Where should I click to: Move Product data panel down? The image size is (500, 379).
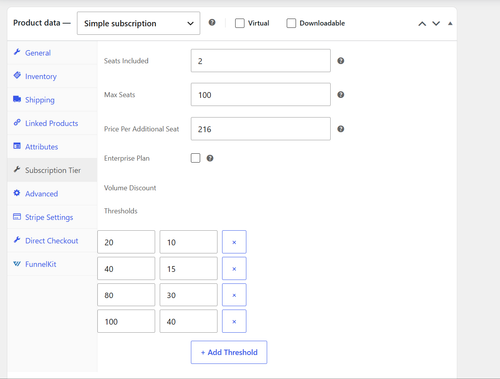[436, 23]
